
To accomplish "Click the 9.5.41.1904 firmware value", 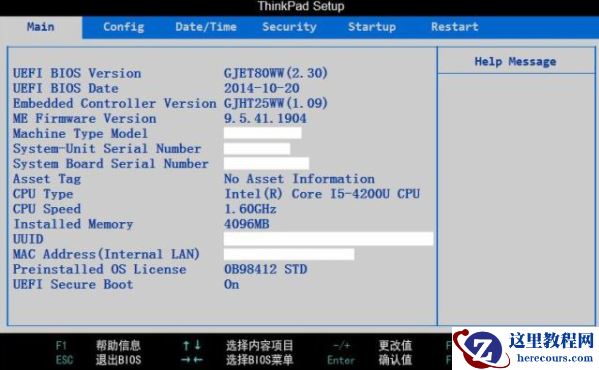I will [x=265, y=118].
